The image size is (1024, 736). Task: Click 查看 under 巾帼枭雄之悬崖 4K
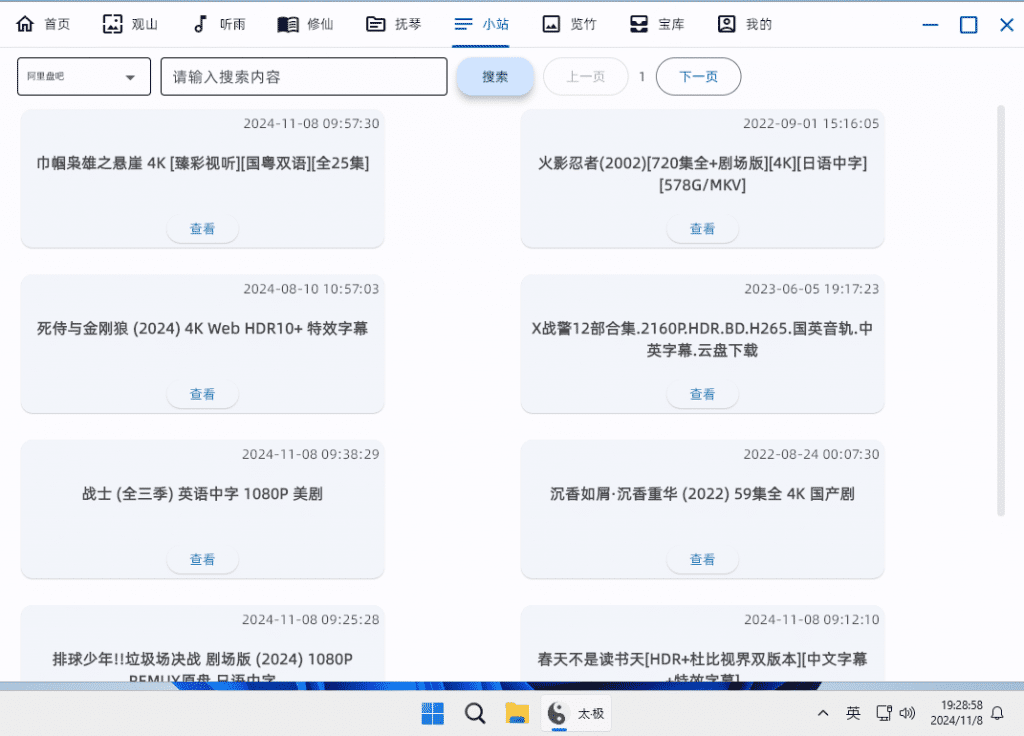click(202, 229)
